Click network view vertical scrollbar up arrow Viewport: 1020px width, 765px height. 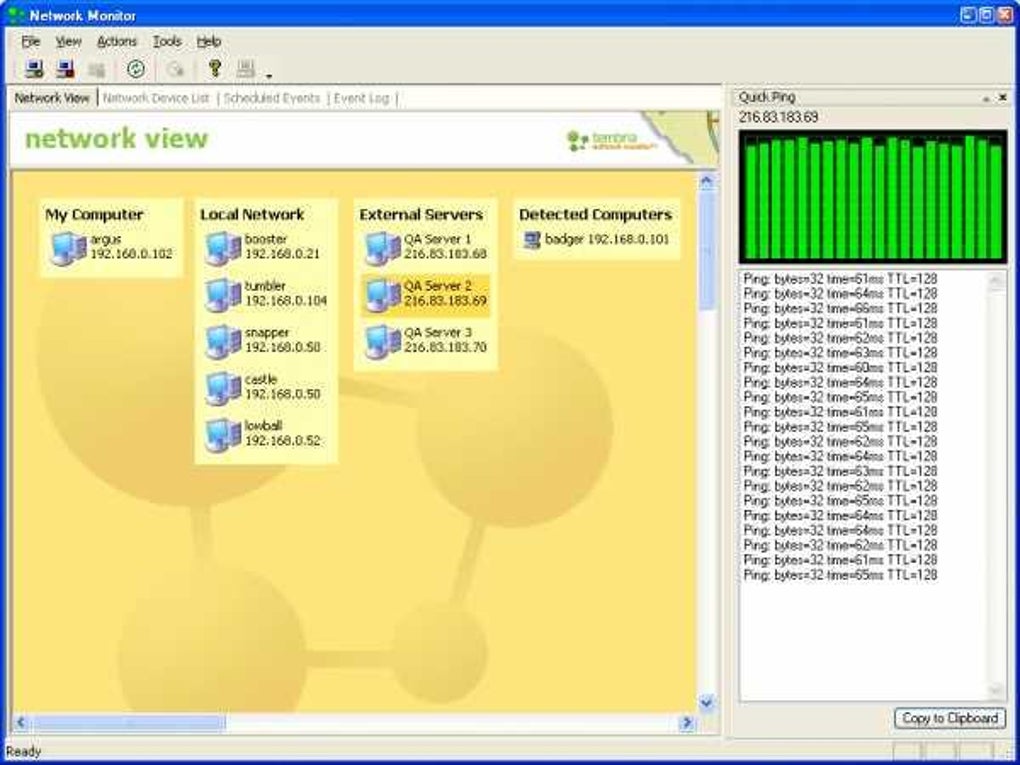pyautogui.click(x=707, y=181)
